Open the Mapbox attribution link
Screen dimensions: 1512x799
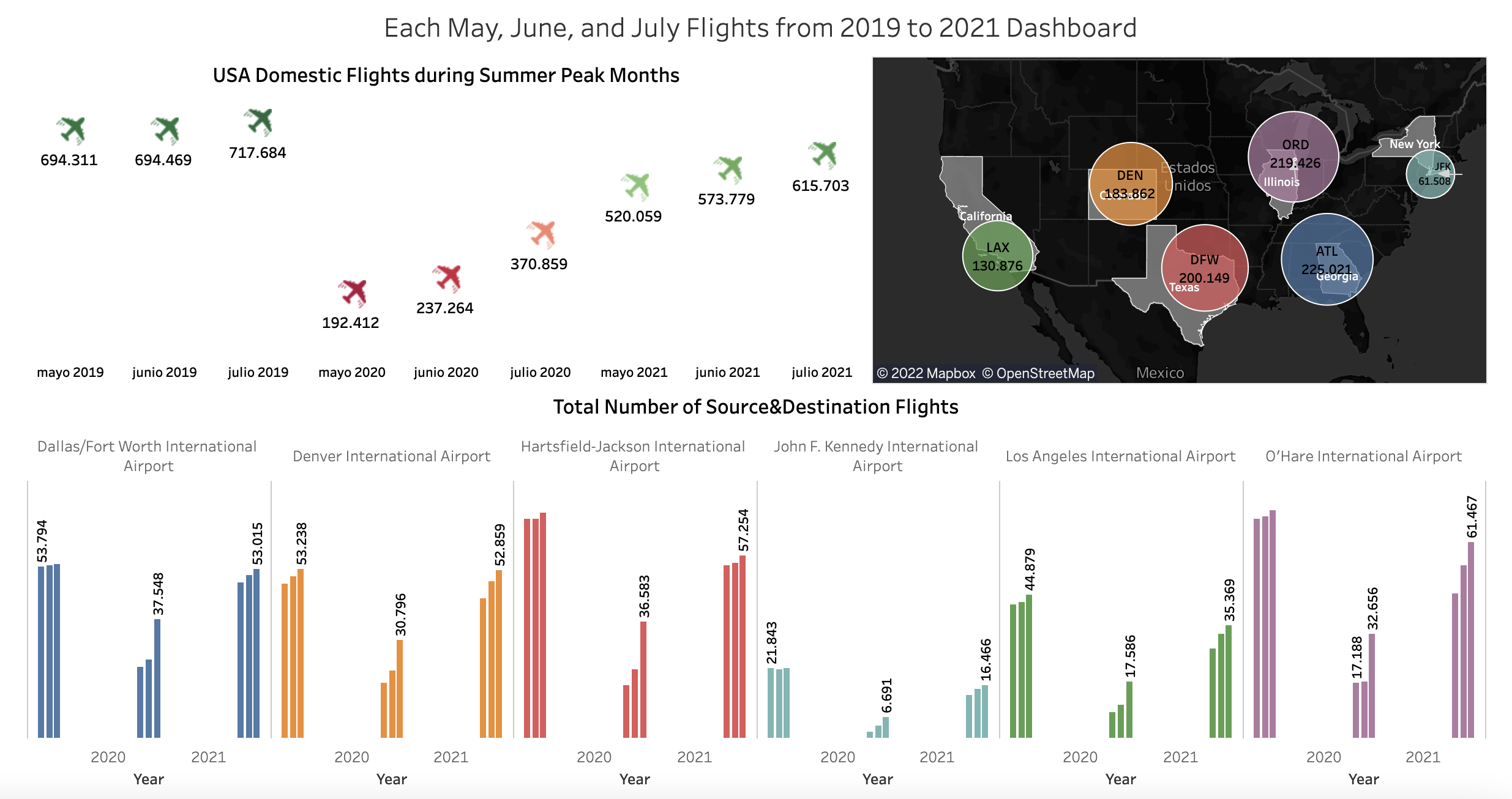[926, 373]
